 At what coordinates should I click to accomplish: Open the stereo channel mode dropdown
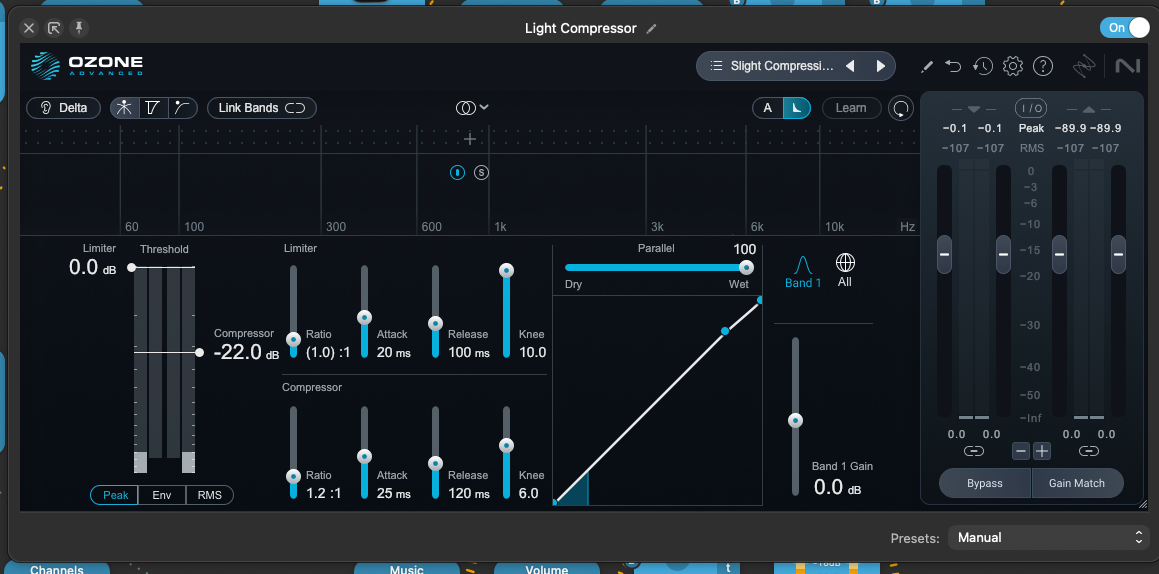[x=472, y=108]
